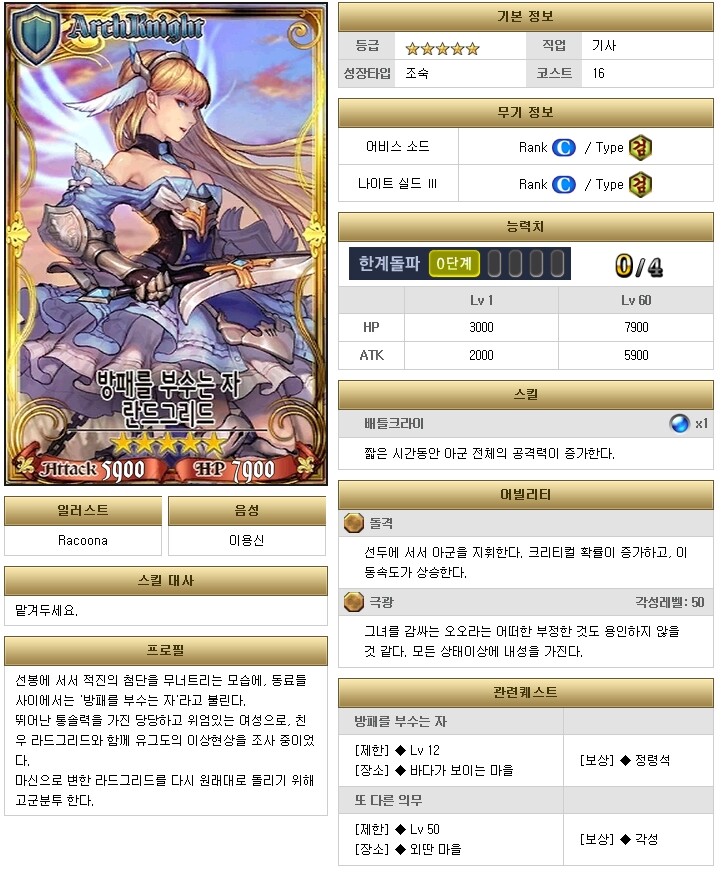725x877 pixels.
Task: Open the 관련퀘스트 section header
Action: click(x=526, y=692)
